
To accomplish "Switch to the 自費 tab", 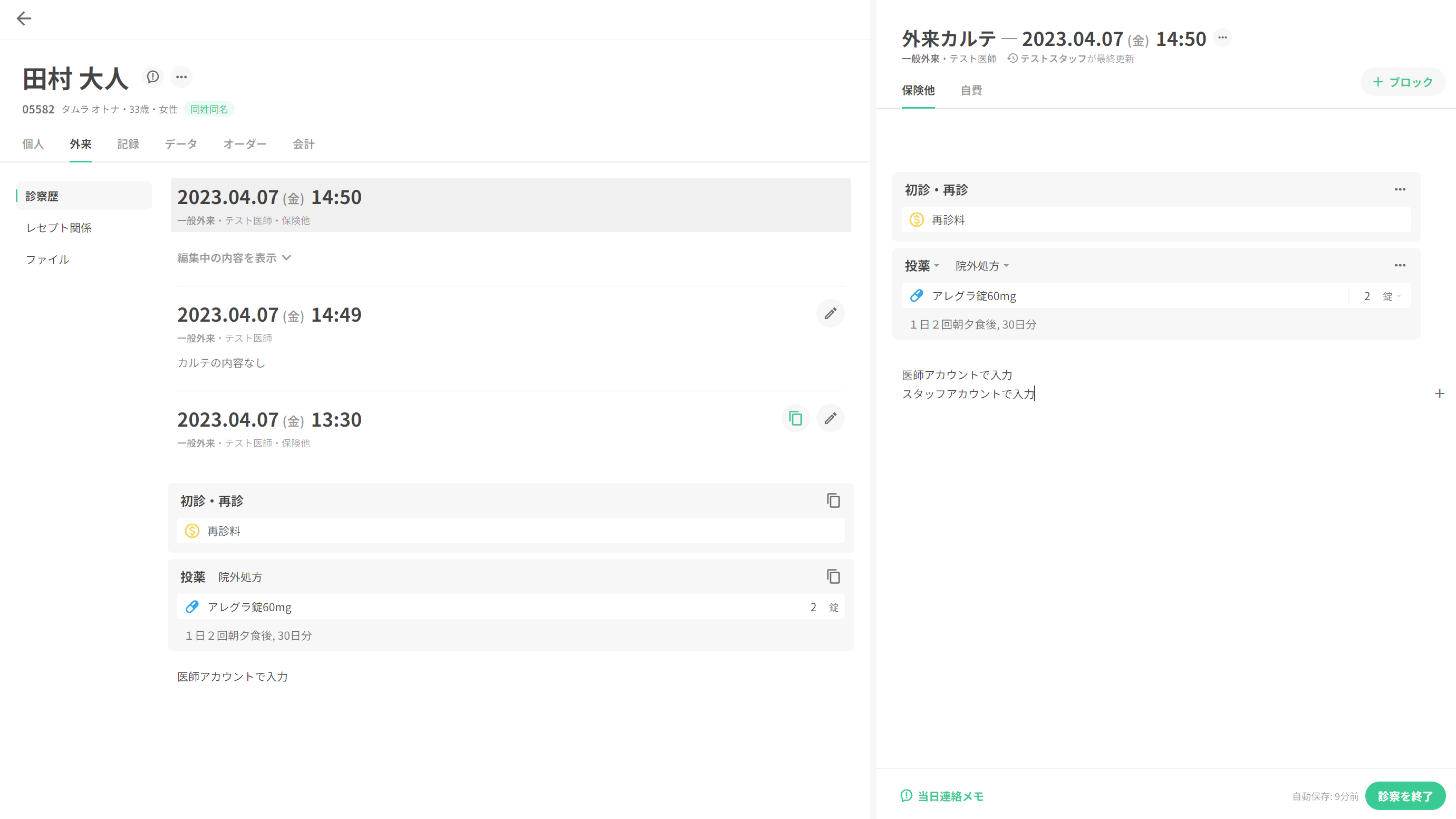I will (x=971, y=90).
